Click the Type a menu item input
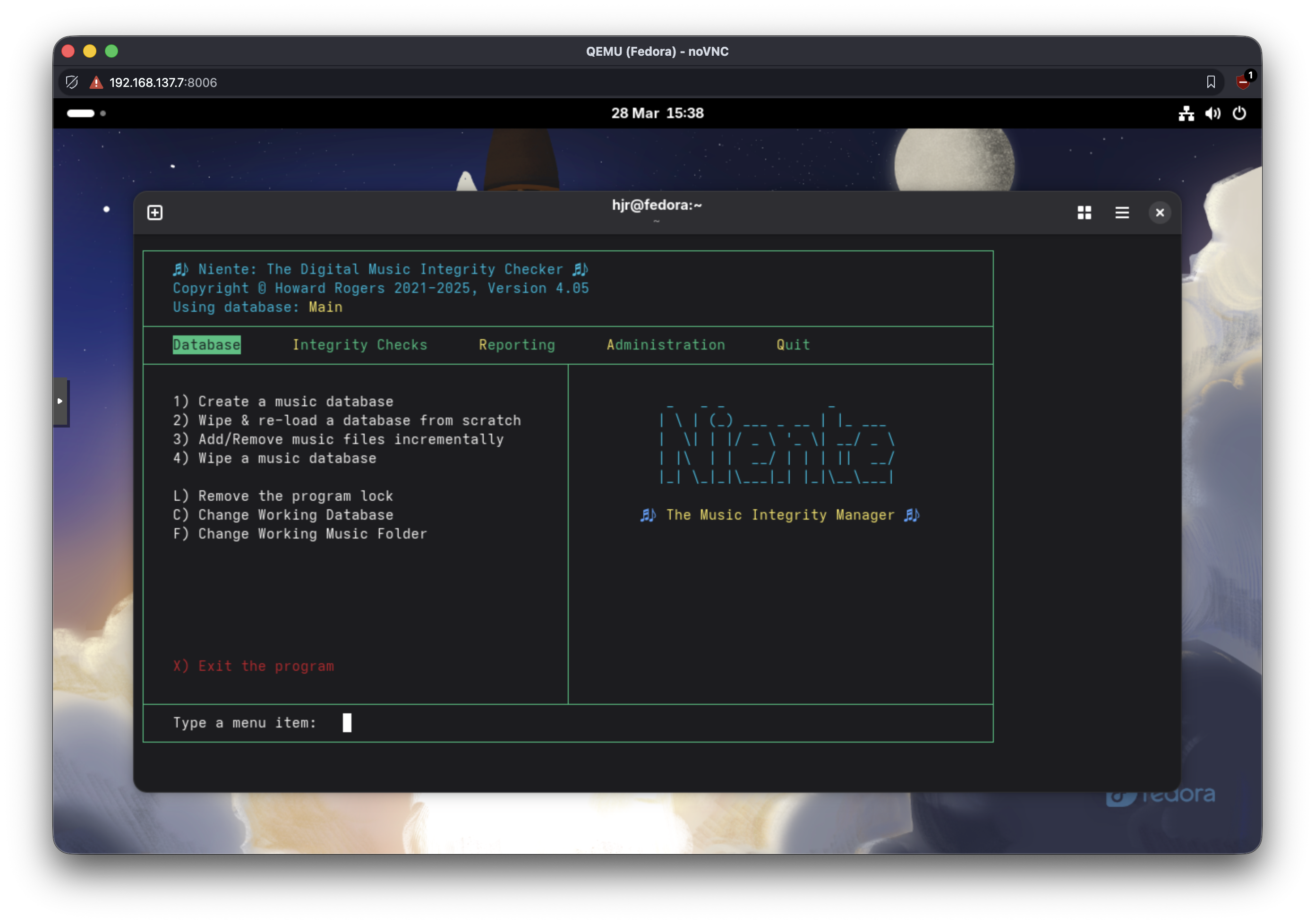Image resolution: width=1315 pixels, height=924 pixels. click(347, 722)
